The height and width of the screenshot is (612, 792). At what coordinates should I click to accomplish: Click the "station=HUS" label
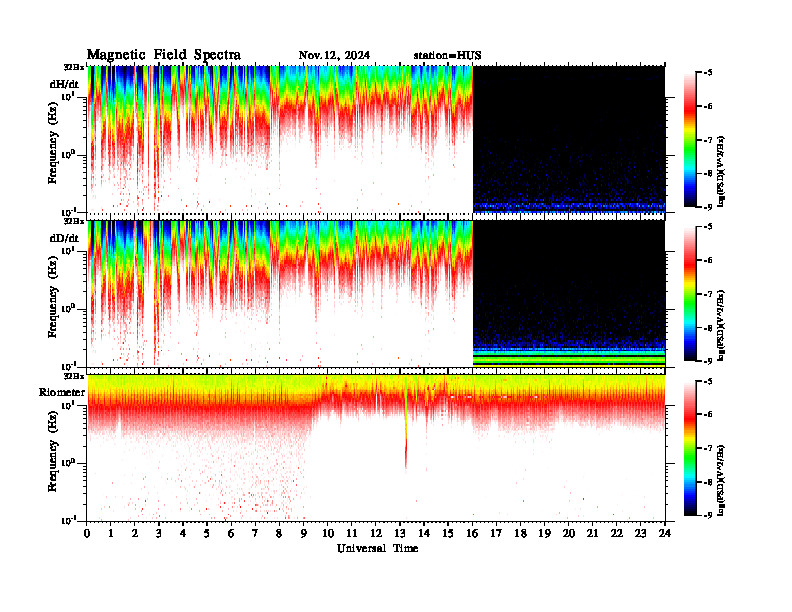tap(447, 55)
